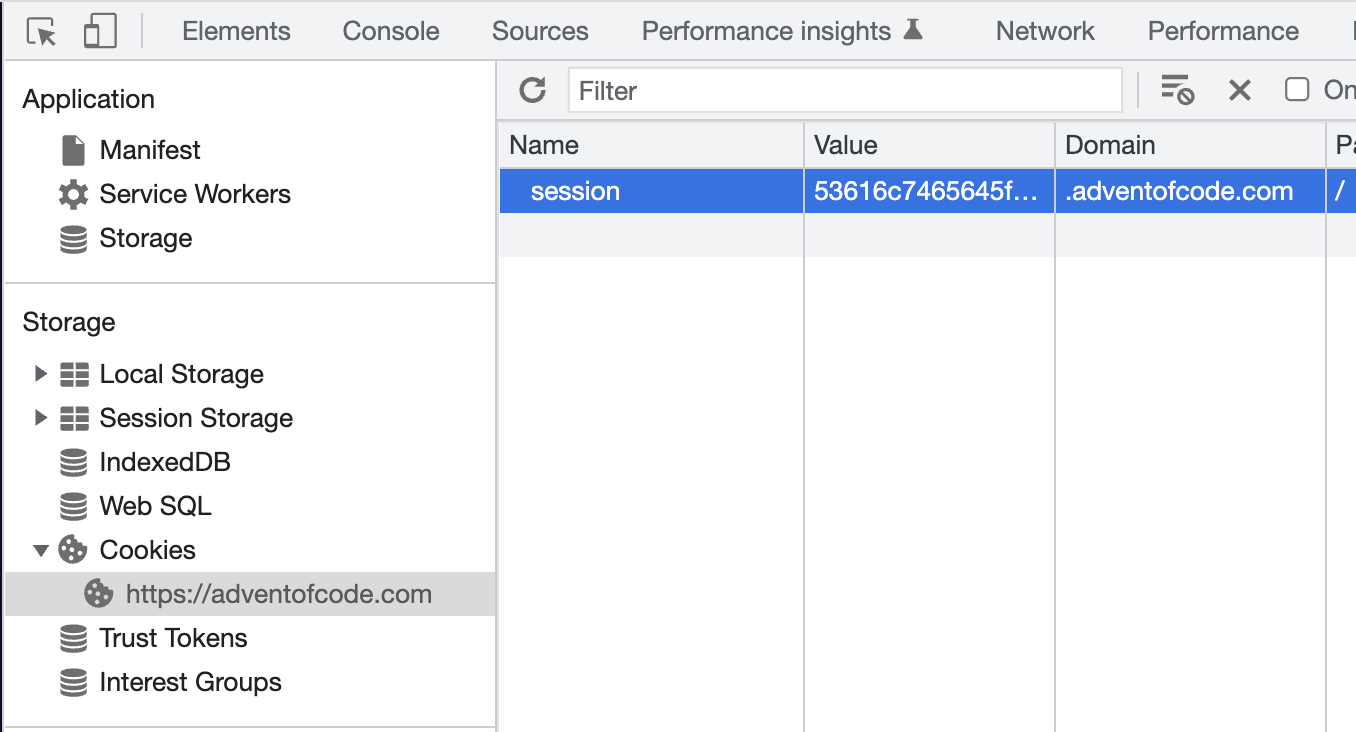
Task: Open the Console tab
Action: pyautogui.click(x=391, y=31)
